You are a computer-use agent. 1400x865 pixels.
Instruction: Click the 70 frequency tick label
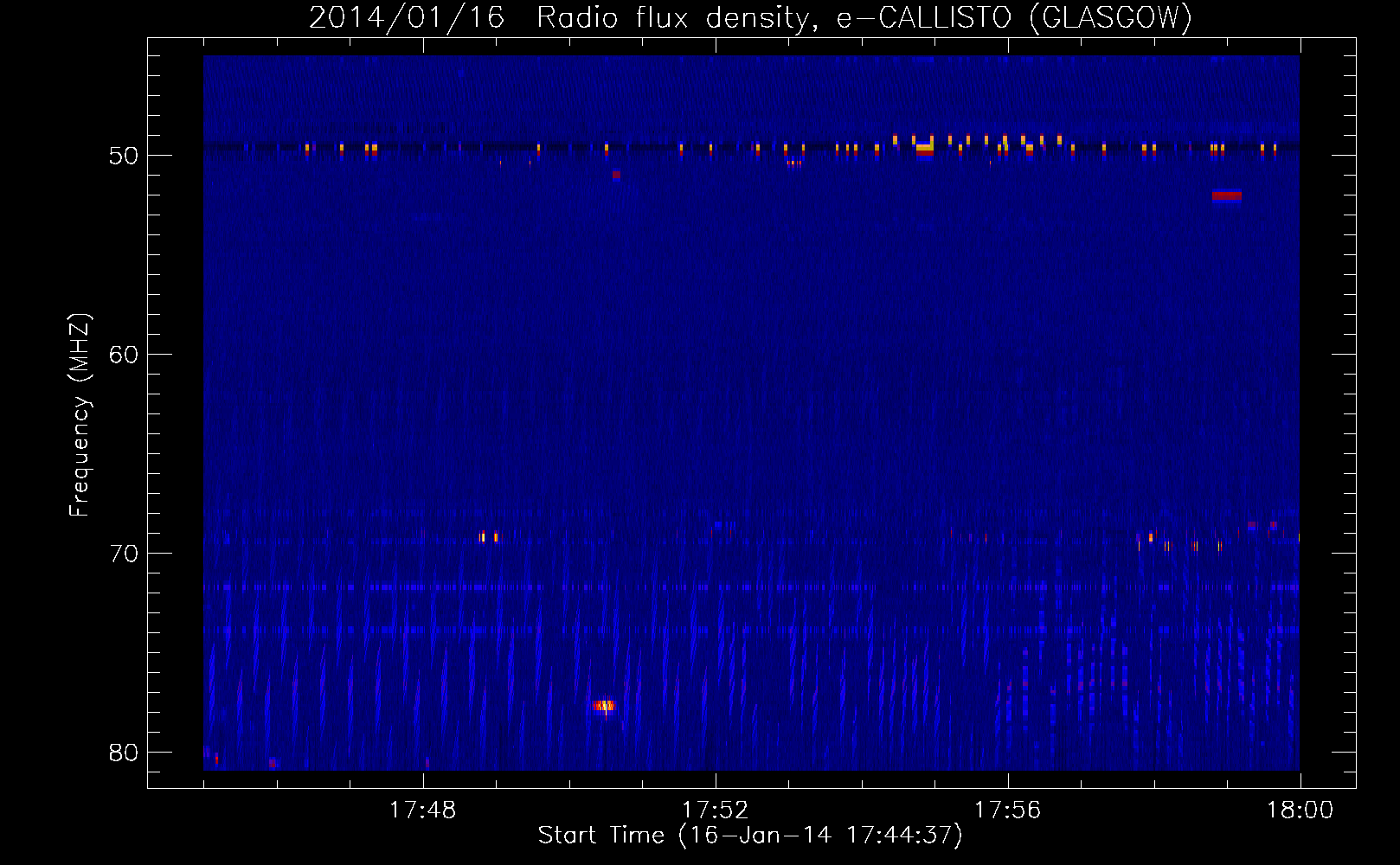point(124,554)
